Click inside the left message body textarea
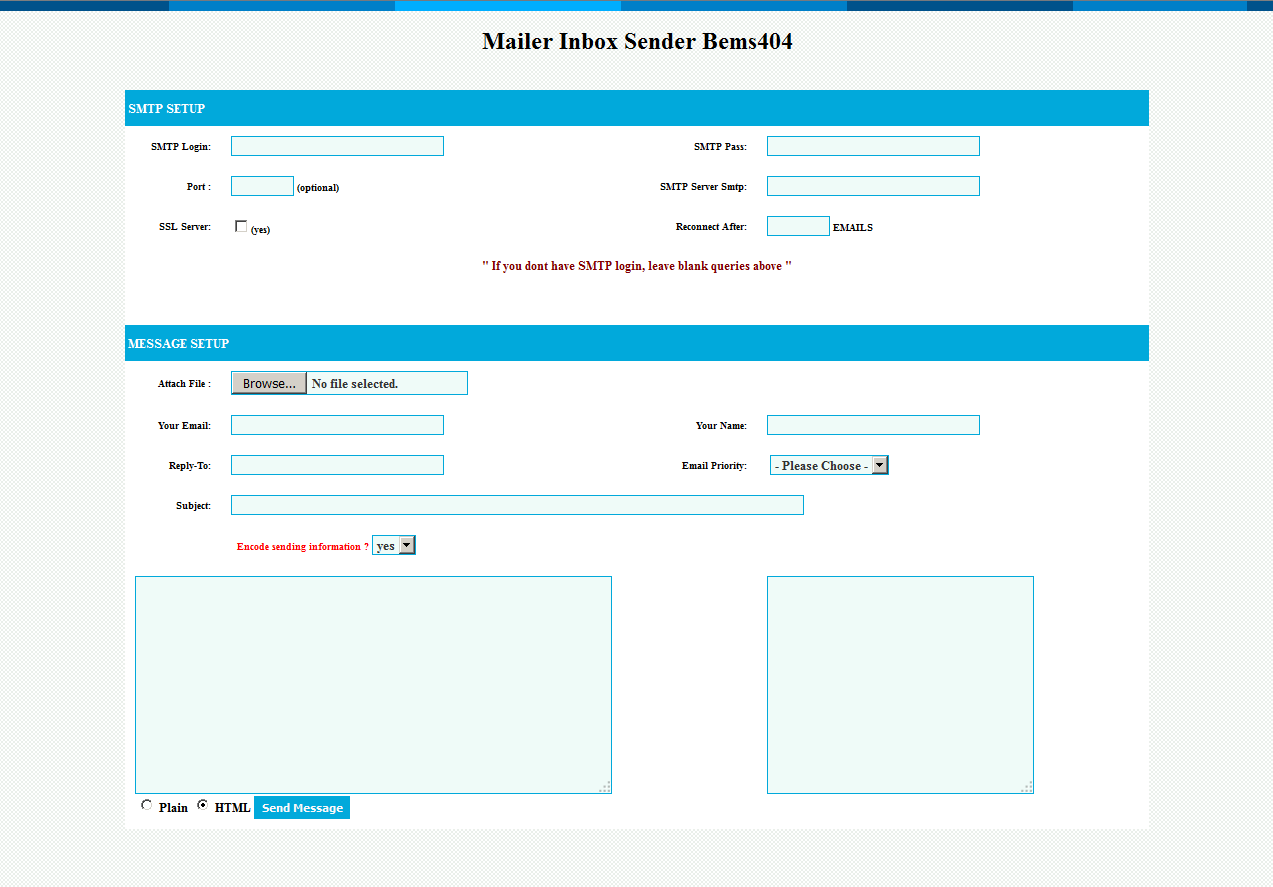1273x887 pixels. click(x=373, y=684)
